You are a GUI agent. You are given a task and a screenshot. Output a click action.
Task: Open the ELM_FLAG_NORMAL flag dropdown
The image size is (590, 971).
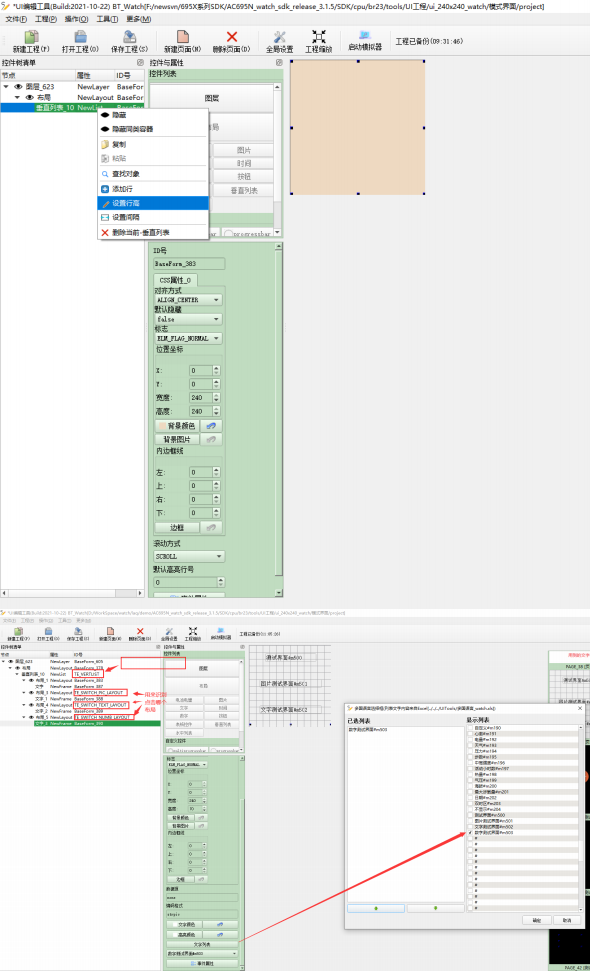tap(188, 339)
